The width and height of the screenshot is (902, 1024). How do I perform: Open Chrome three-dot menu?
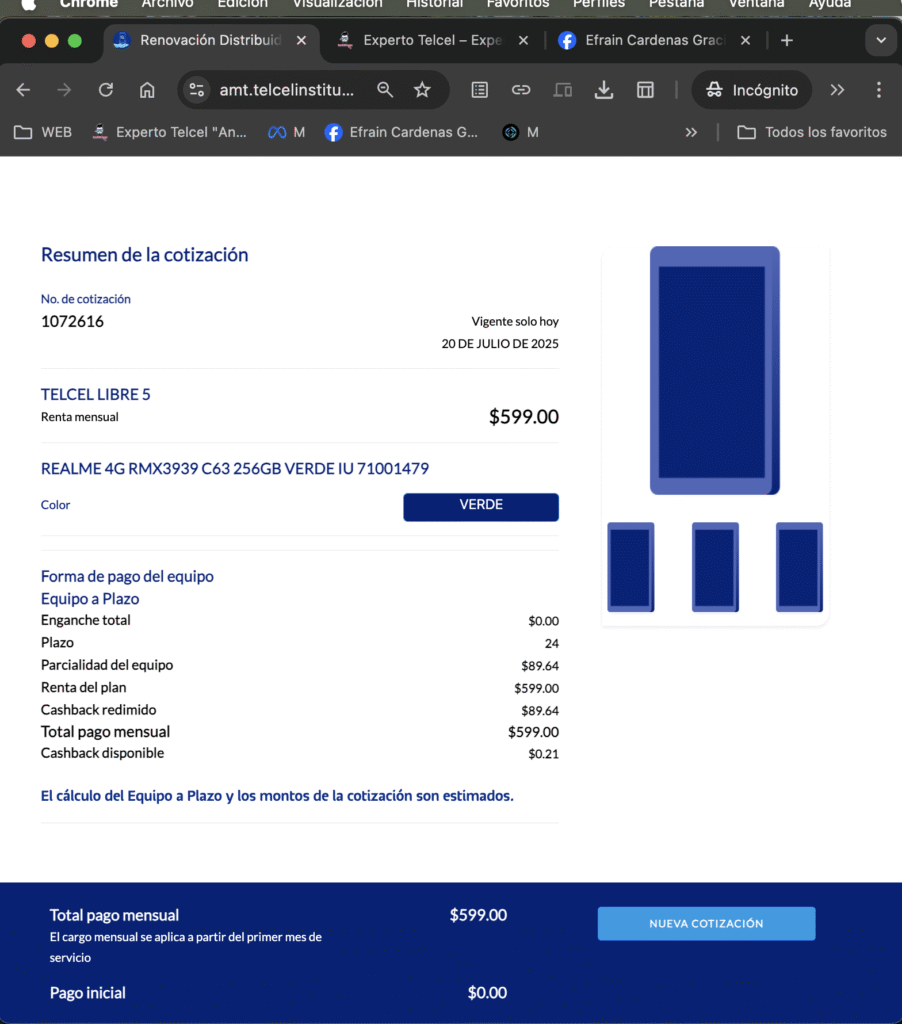[x=879, y=89]
